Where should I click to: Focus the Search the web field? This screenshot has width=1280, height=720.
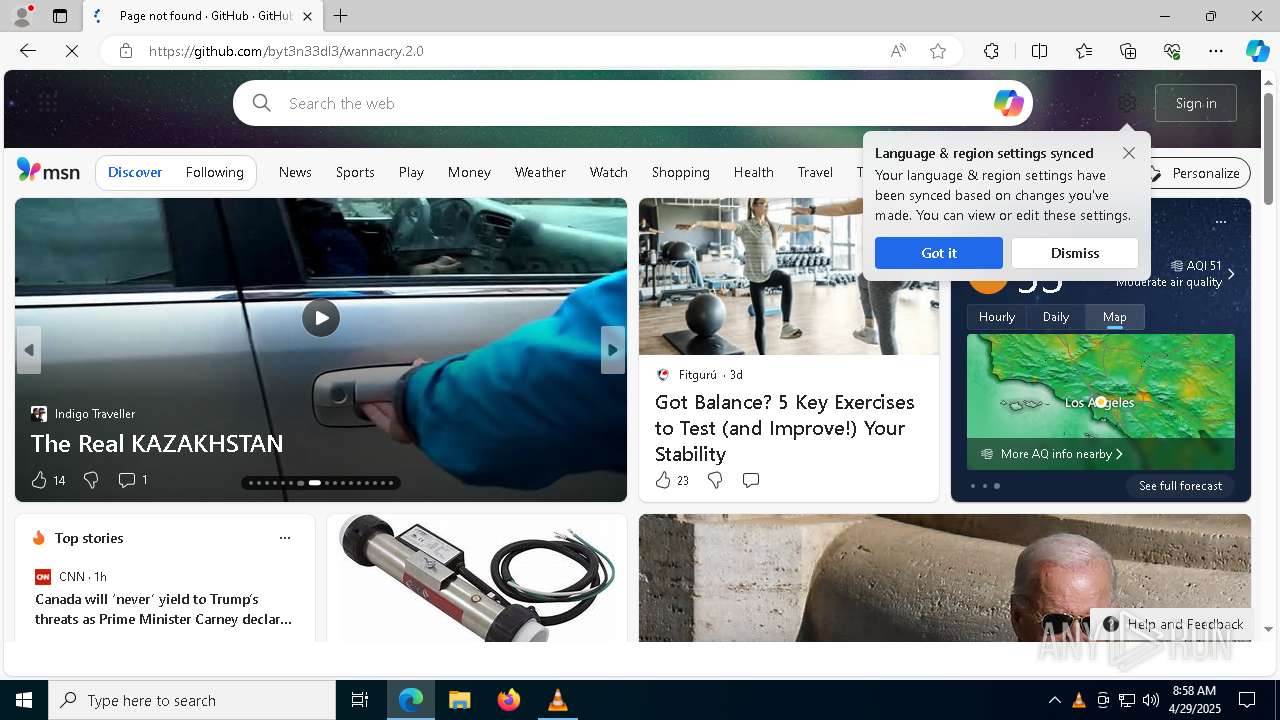click(x=632, y=103)
